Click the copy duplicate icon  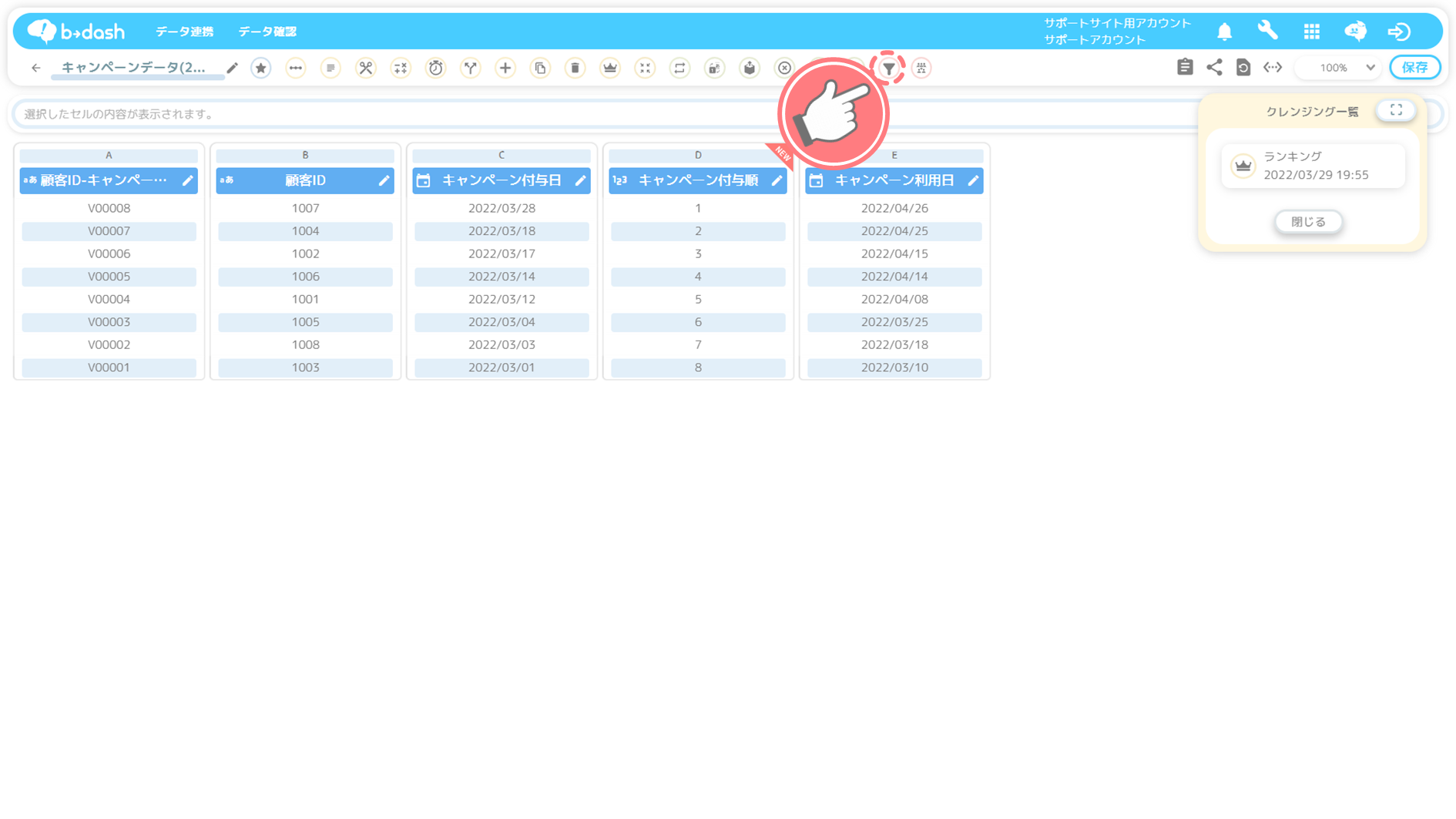point(541,68)
